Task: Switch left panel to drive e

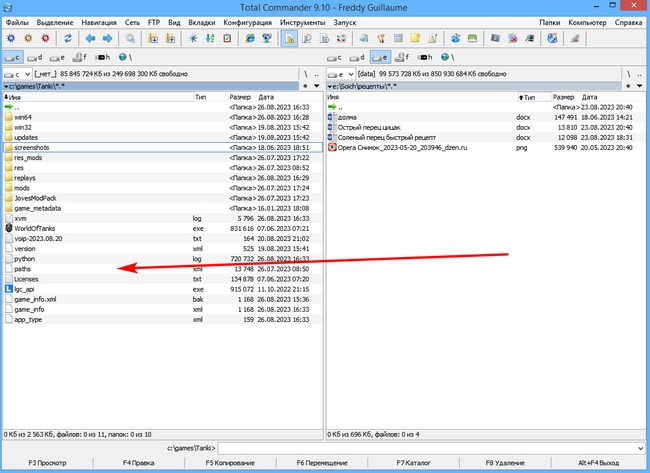Action: pyautogui.click(x=57, y=57)
